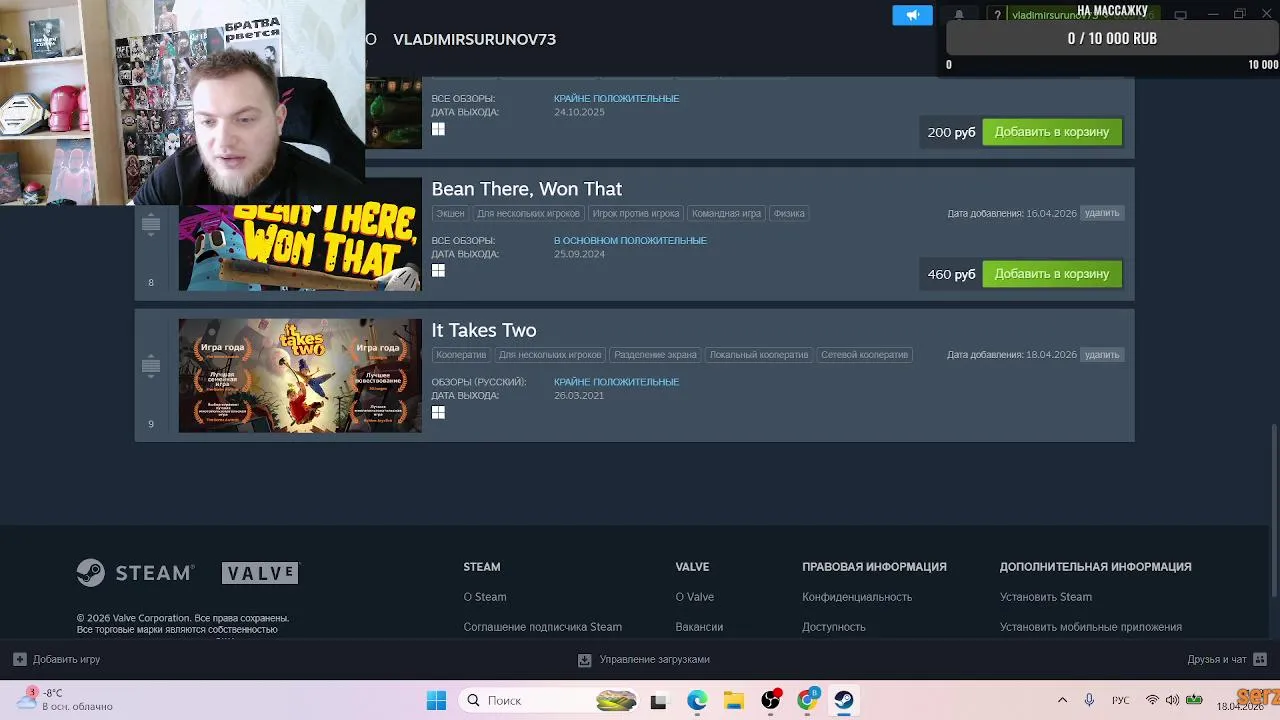Click the Steam taskbar icon
The height and width of the screenshot is (720, 1280).
(x=844, y=701)
